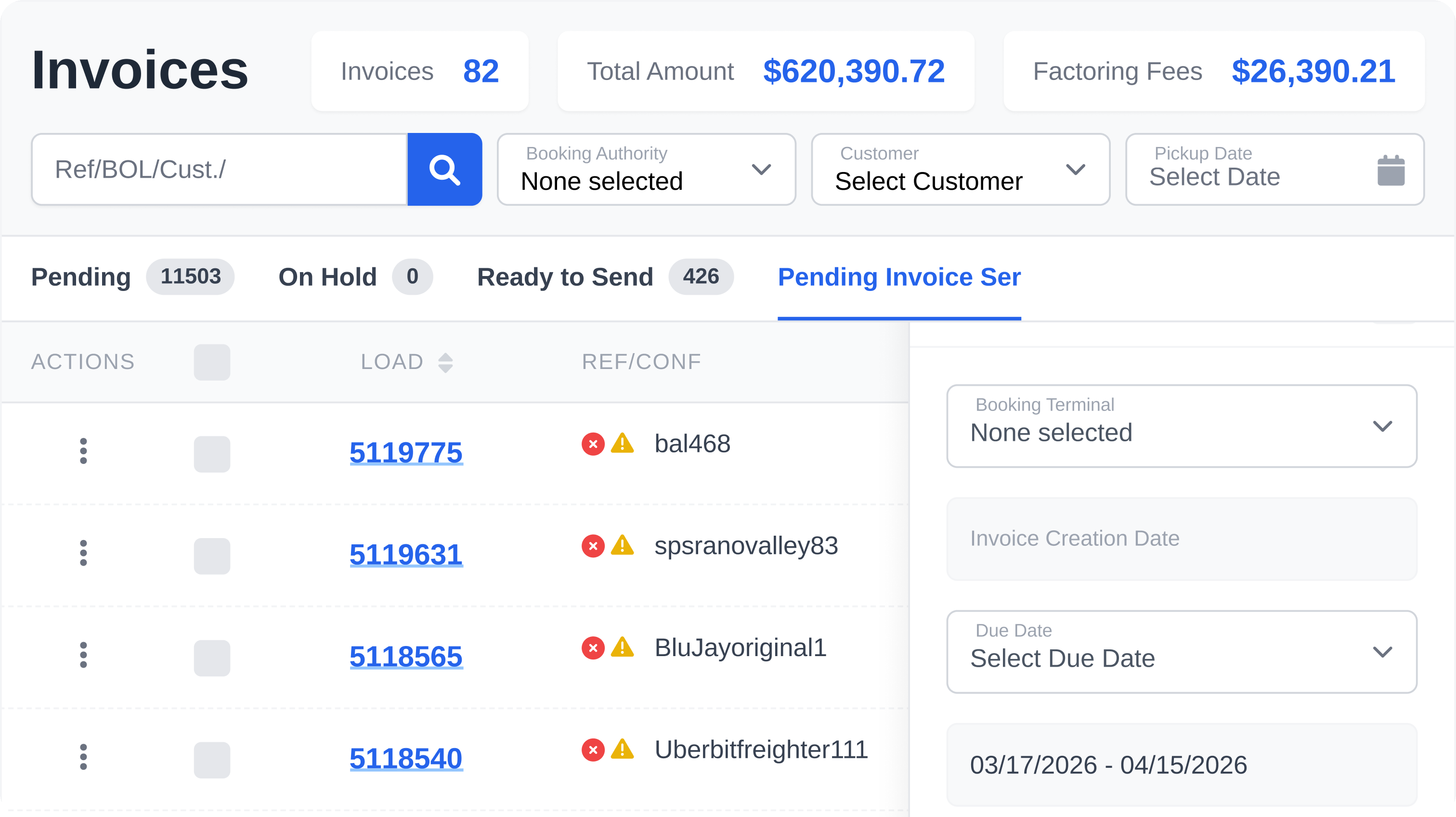1456x817 pixels.
Task: Open load link 5119631
Action: [x=406, y=554]
